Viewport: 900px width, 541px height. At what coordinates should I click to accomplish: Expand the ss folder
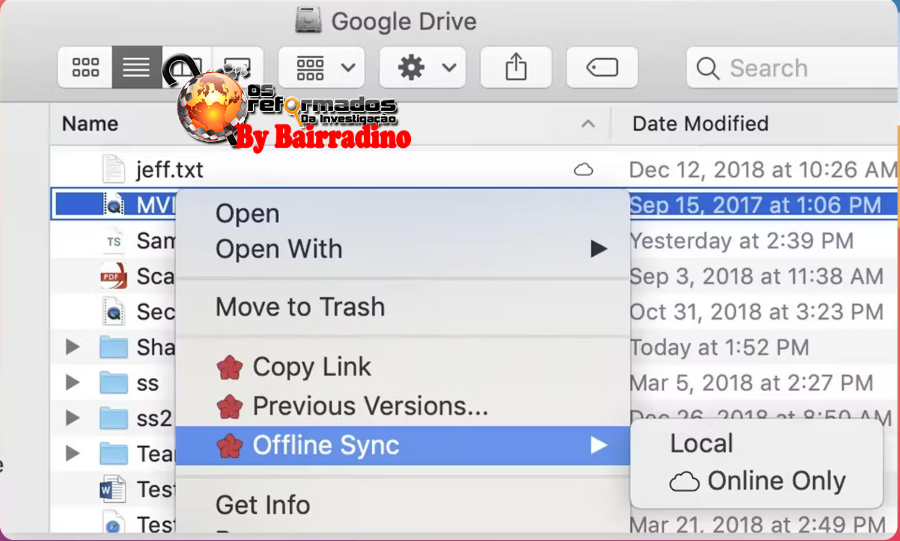coord(72,383)
